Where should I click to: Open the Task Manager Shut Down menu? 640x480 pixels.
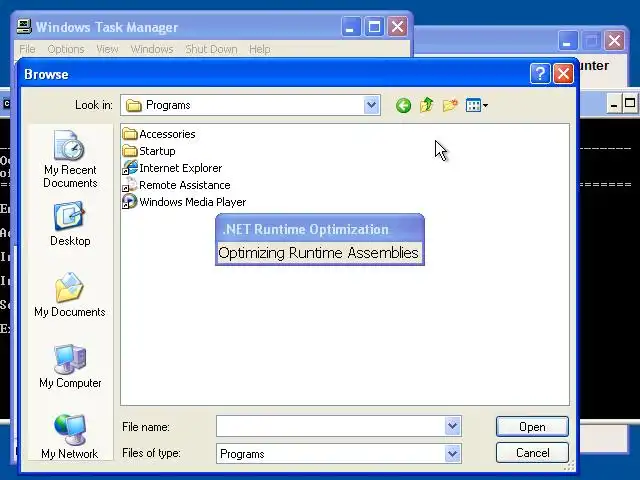click(x=211, y=49)
